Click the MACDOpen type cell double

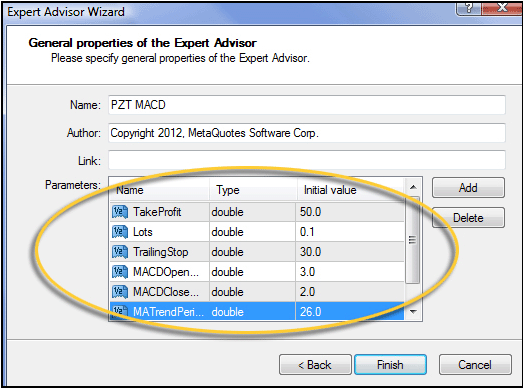(x=227, y=272)
